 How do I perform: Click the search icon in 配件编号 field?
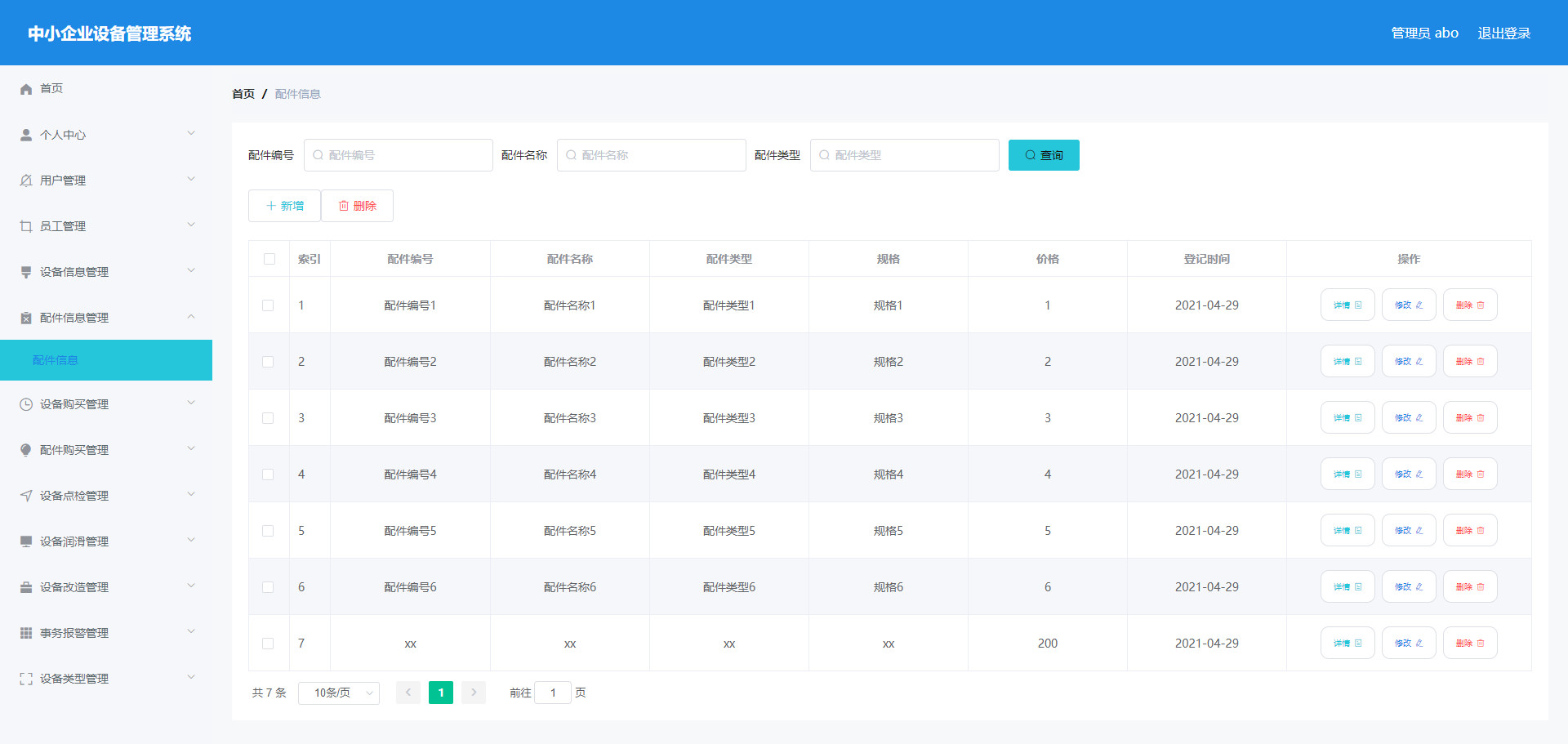click(x=318, y=155)
